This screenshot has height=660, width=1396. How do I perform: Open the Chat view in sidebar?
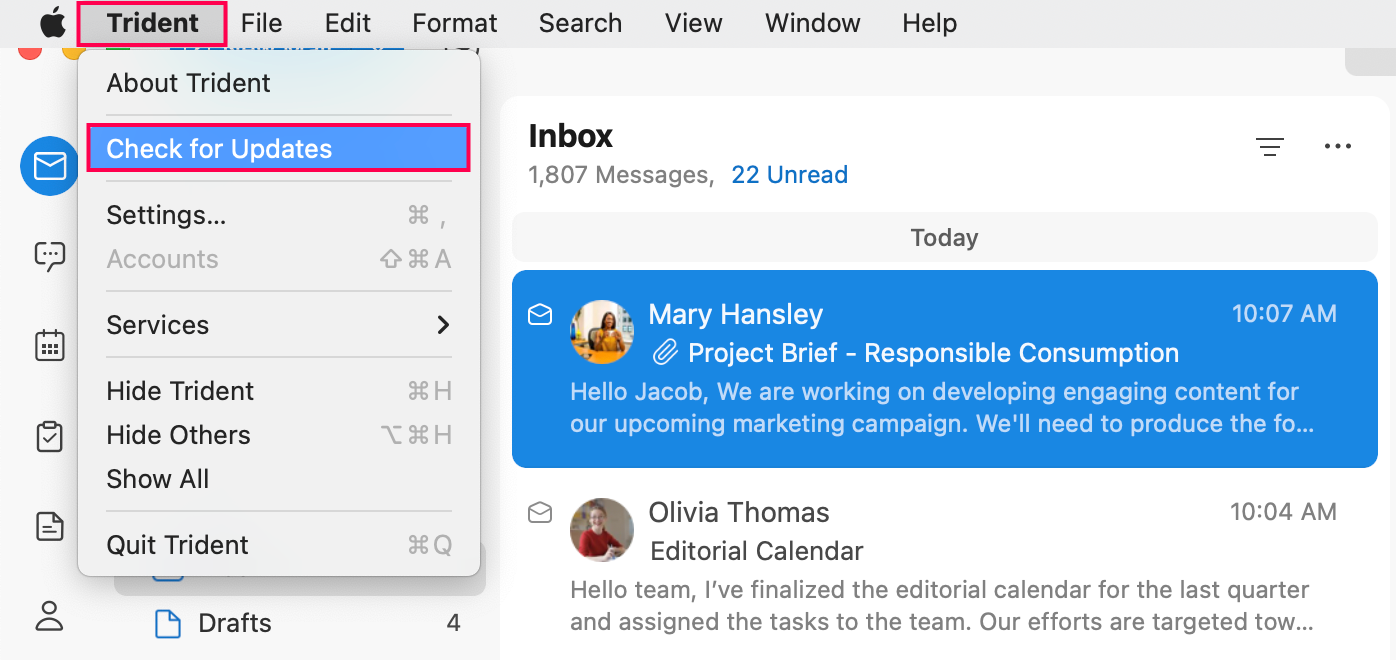click(x=49, y=256)
